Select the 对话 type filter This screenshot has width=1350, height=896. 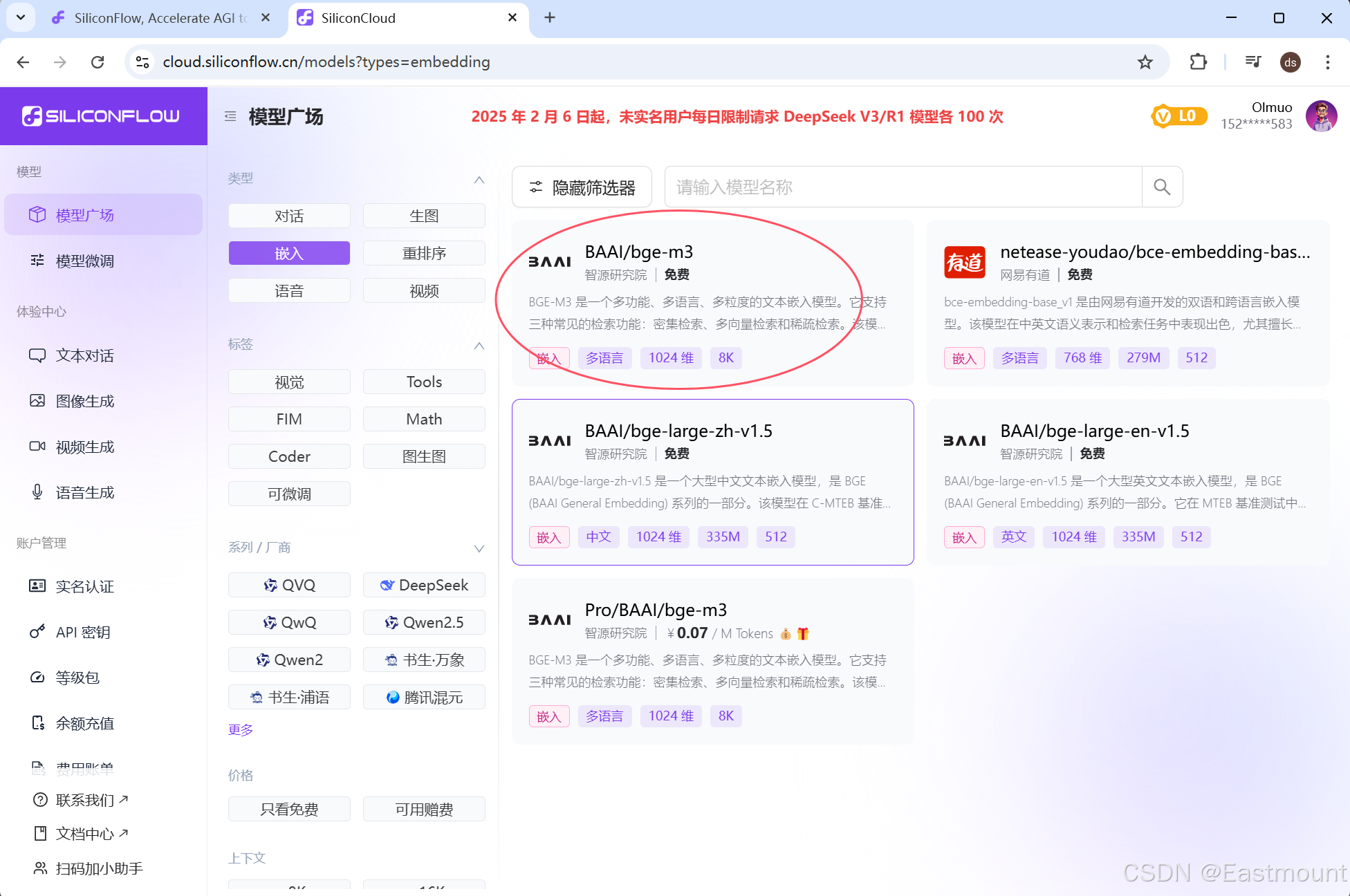pos(289,216)
